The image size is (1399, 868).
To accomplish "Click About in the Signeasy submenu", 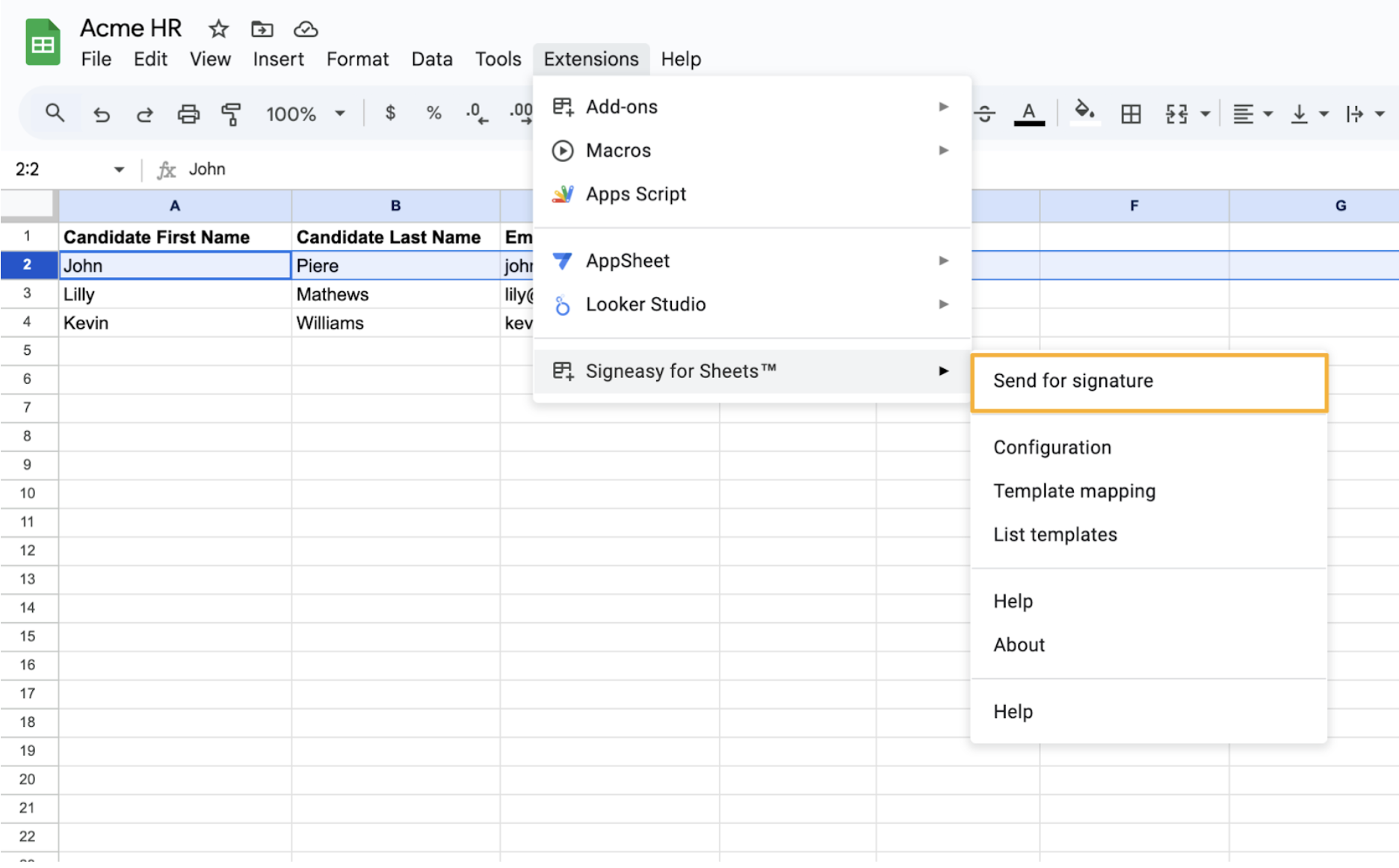I will pos(1149,645).
